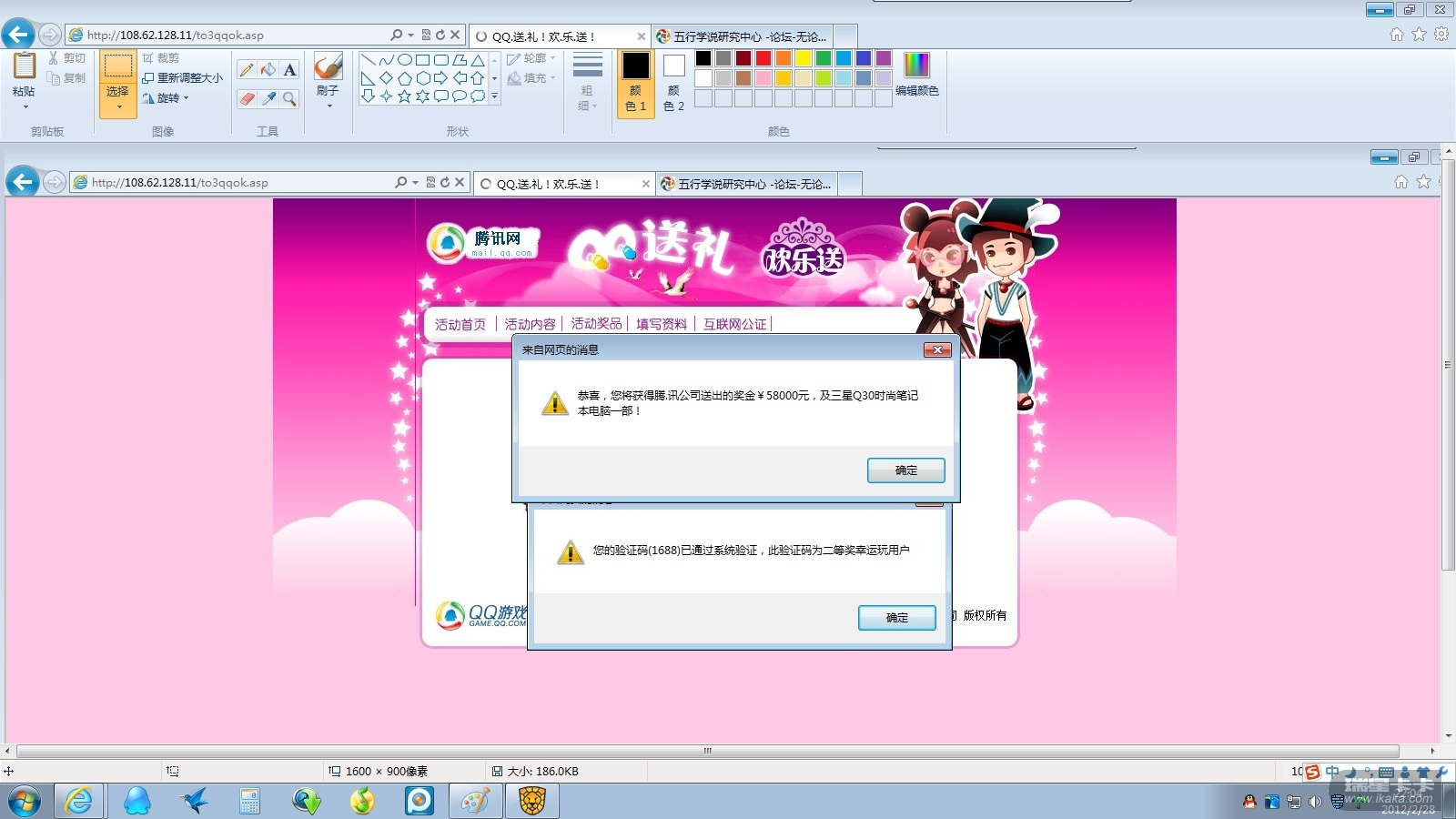Open the Edit colors (编辑颜色) dialog
1456x819 pixels.
tap(916, 75)
